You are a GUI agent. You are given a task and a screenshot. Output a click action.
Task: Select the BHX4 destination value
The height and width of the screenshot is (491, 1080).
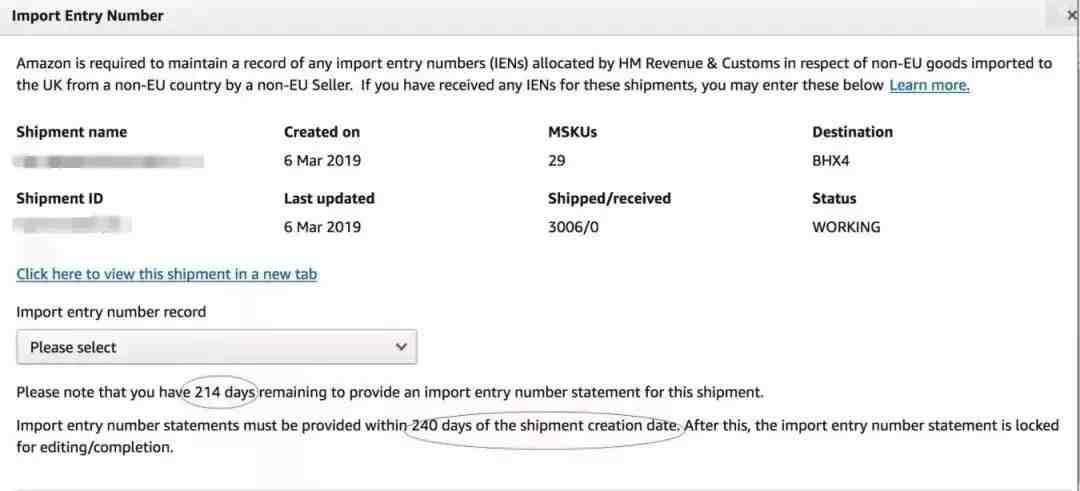click(x=832, y=160)
